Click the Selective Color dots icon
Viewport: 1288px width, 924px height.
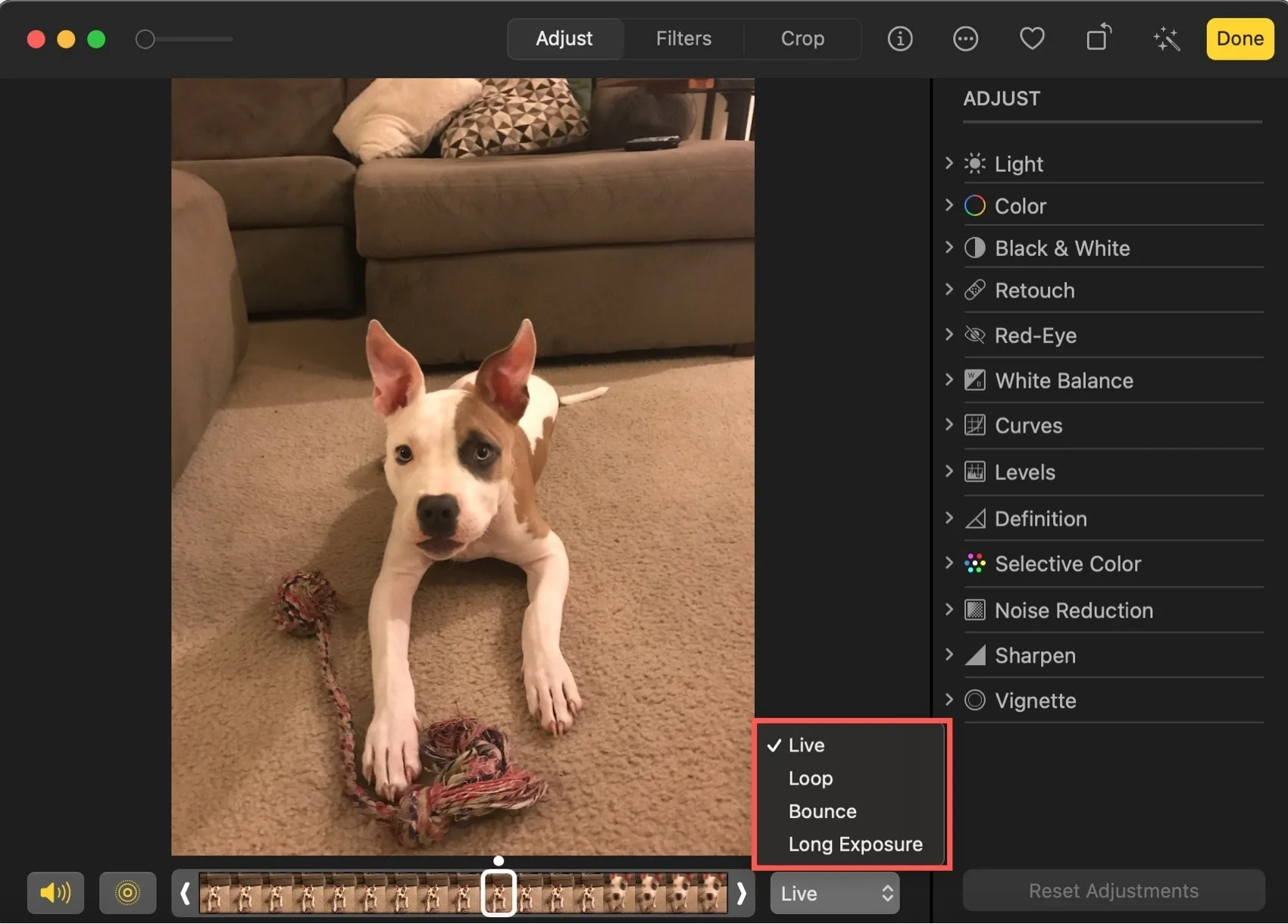974,563
